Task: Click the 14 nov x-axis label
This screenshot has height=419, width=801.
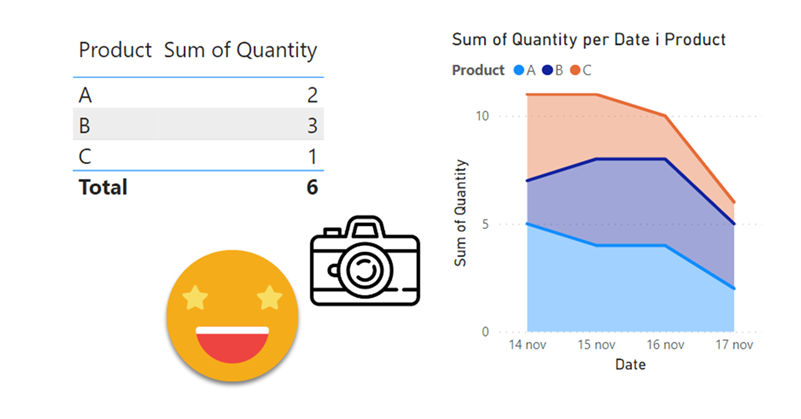Action: [x=526, y=345]
